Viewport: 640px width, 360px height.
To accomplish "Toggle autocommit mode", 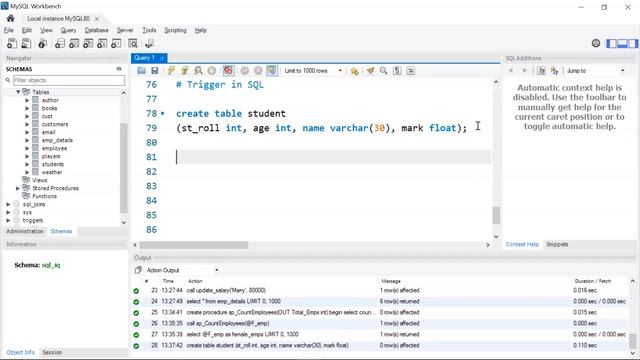I will 271,71.
